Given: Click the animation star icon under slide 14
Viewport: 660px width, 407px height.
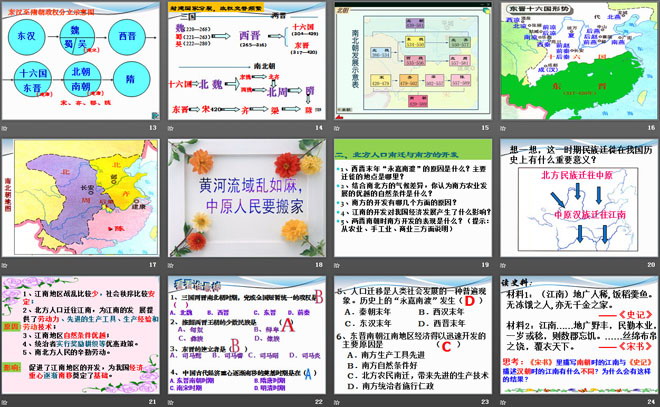Looking at the screenshot, I should click(x=171, y=129).
